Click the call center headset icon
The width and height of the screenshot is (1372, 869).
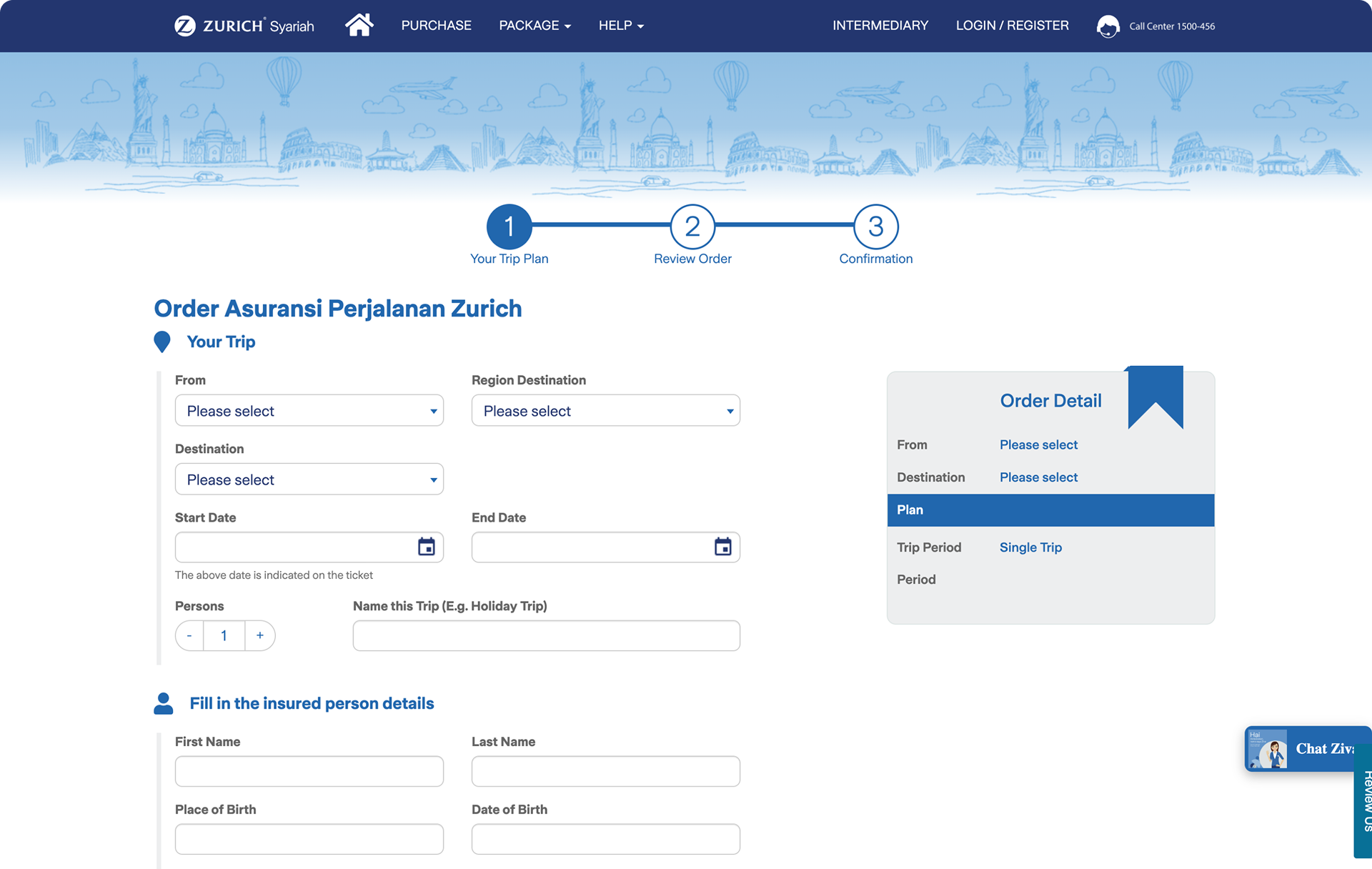(x=1108, y=26)
